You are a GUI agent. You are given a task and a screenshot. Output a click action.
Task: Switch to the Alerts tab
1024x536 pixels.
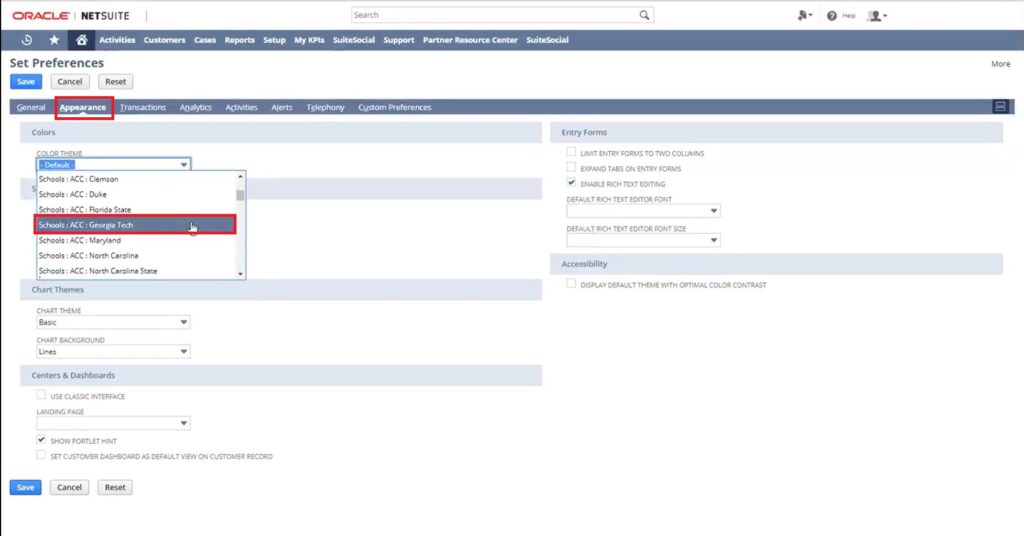[281, 107]
